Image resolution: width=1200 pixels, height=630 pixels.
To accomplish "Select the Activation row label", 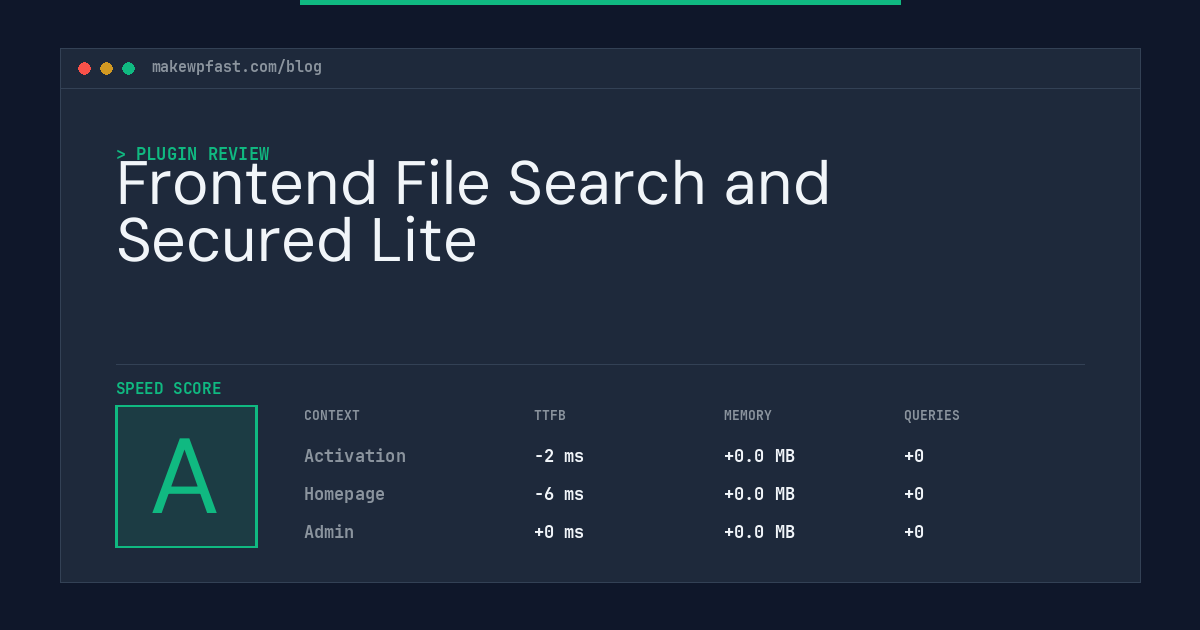I will pos(355,456).
